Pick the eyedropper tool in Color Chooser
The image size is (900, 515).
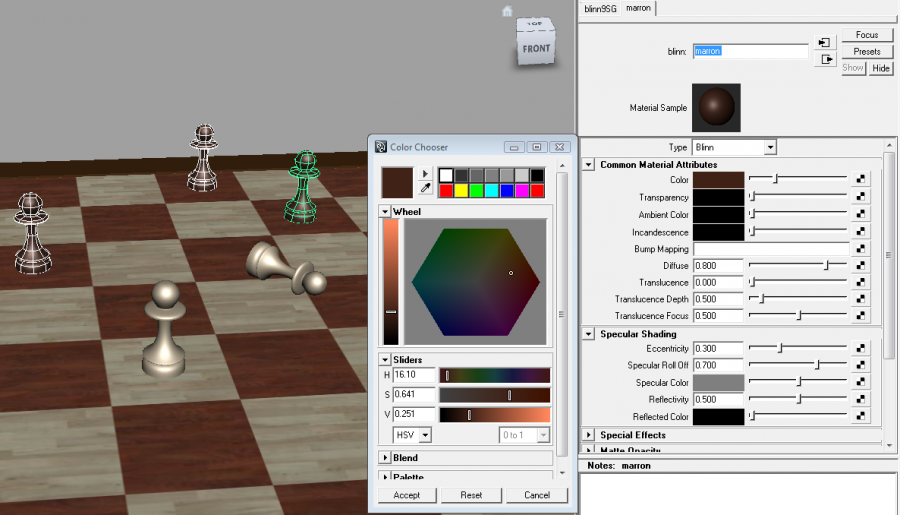tap(425, 188)
